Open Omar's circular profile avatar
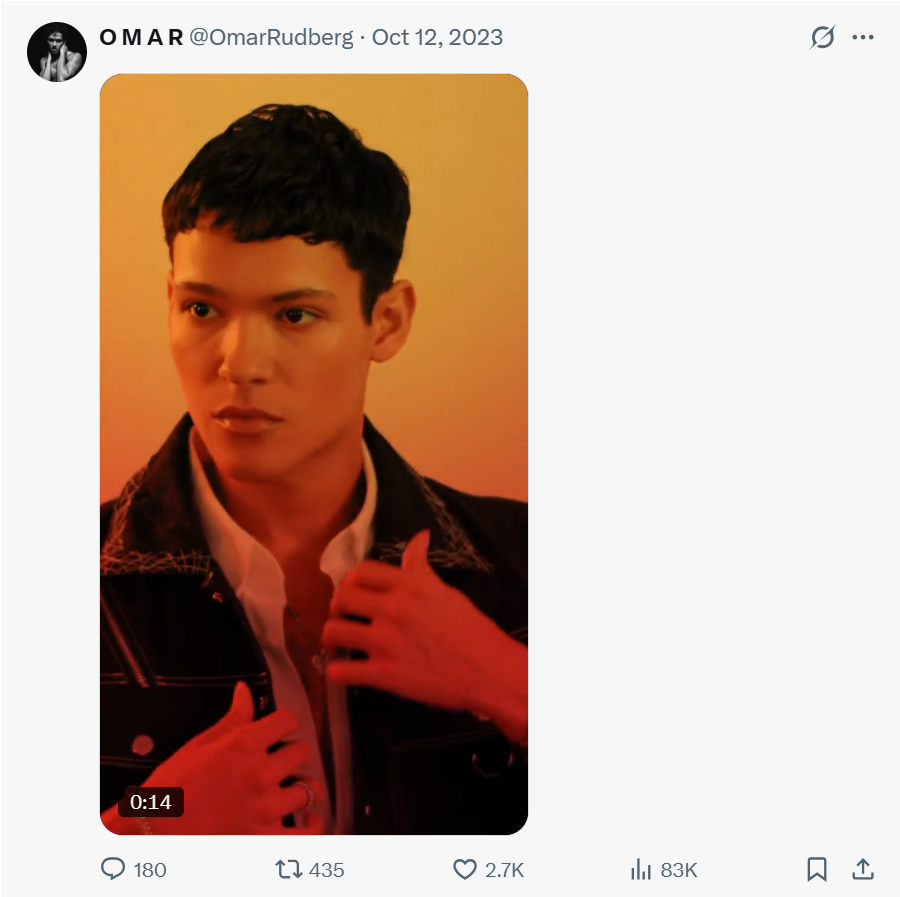This screenshot has width=900, height=897. (x=57, y=52)
